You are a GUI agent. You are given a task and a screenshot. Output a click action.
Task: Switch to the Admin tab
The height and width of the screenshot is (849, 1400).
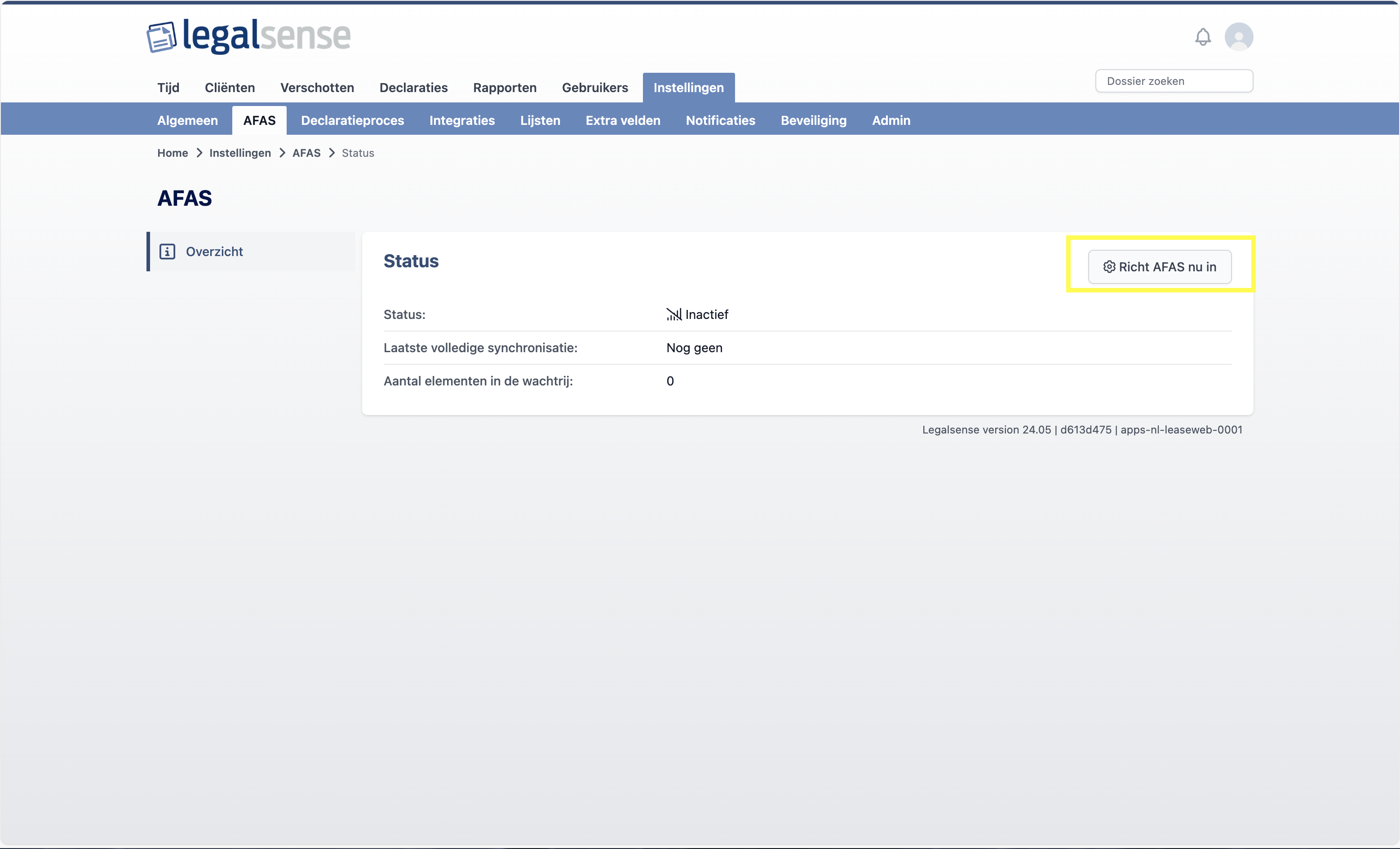pyautogui.click(x=891, y=120)
